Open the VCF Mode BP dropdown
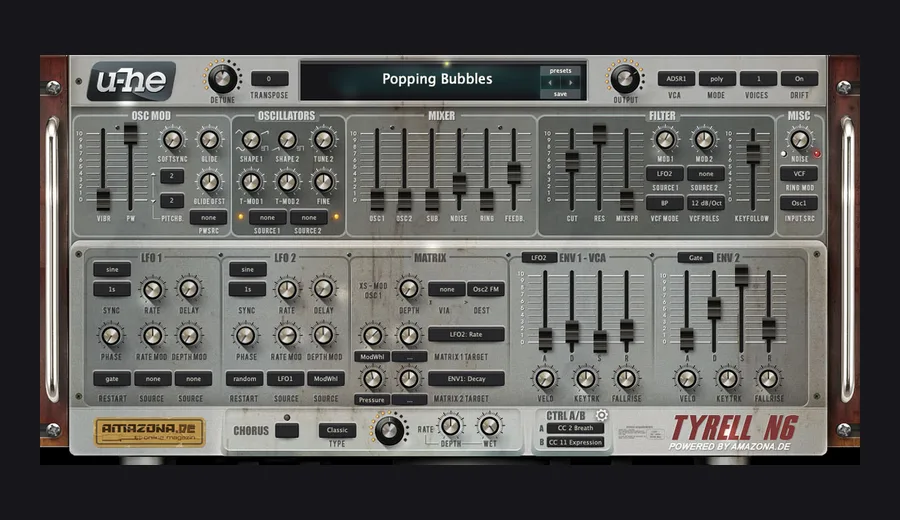900x520 pixels. 664,203
